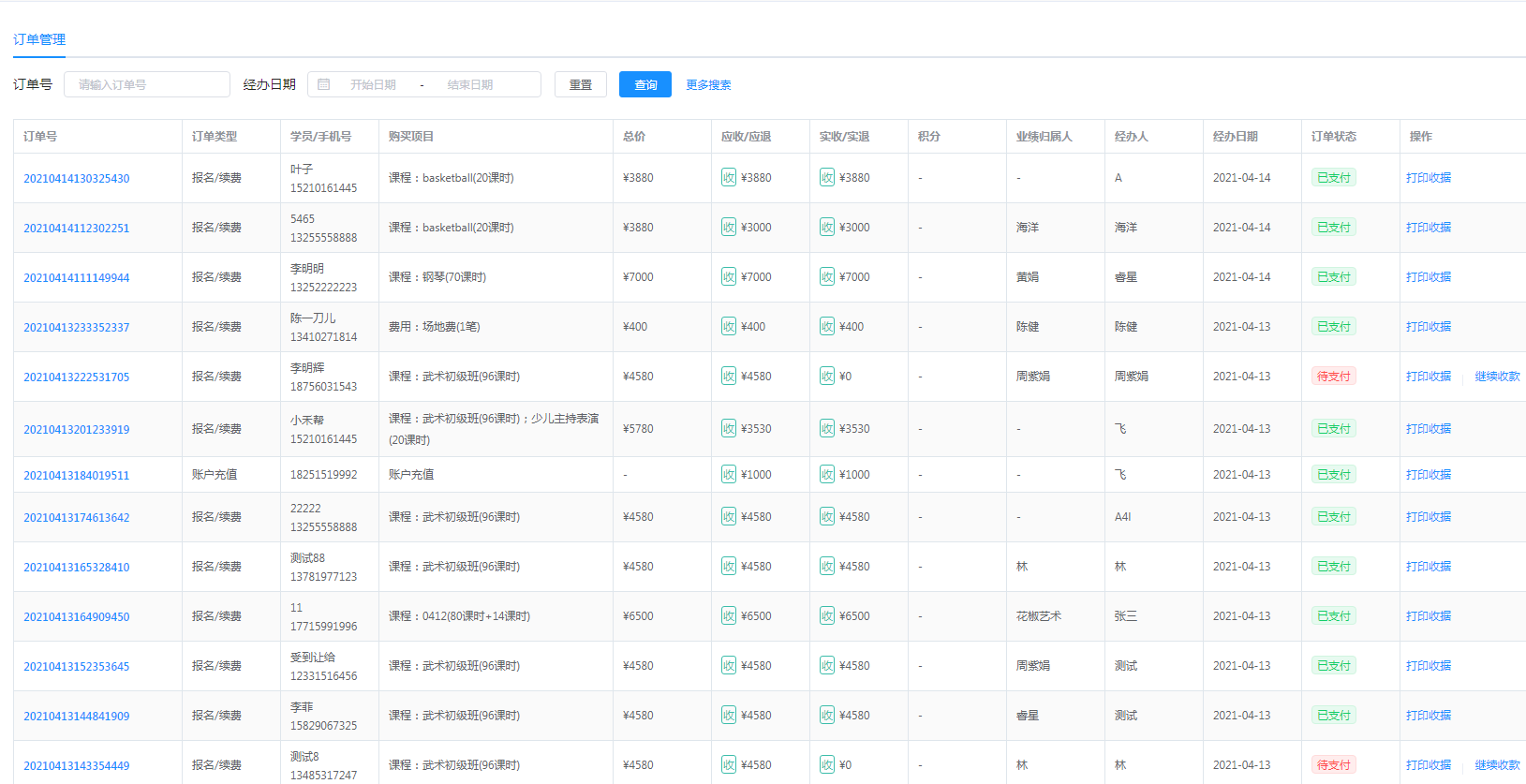Viewport: 1526px width, 784px height.
Task: Open order 20210414111149944
Action: click(77, 277)
